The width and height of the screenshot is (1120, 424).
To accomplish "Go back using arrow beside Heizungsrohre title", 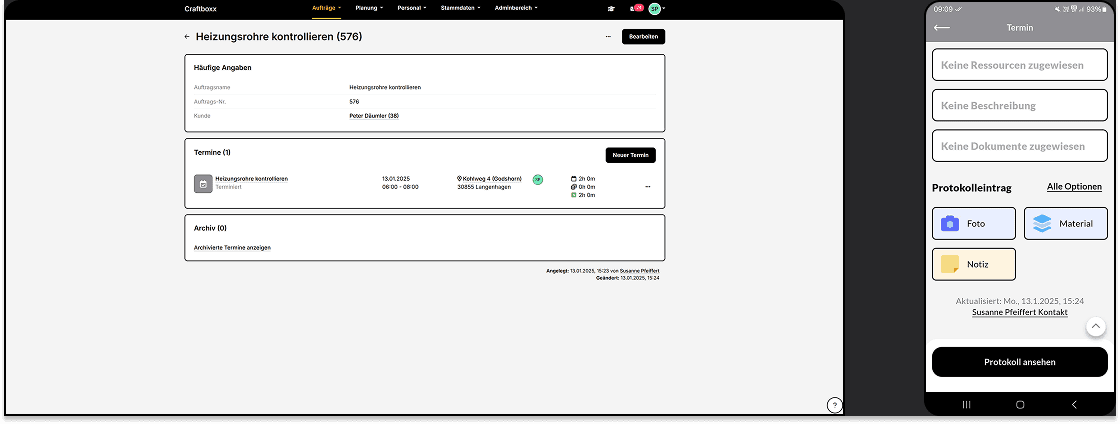I will click(187, 36).
